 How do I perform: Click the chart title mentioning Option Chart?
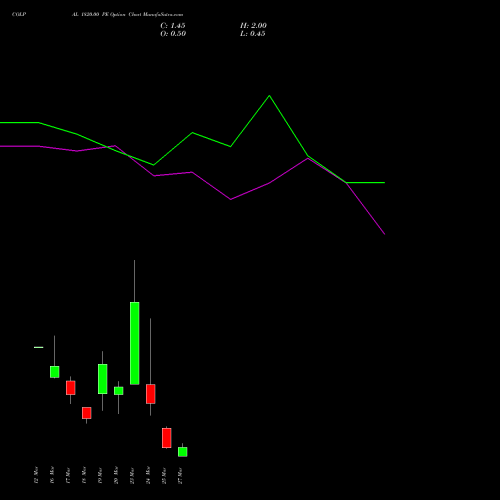click(x=127, y=14)
